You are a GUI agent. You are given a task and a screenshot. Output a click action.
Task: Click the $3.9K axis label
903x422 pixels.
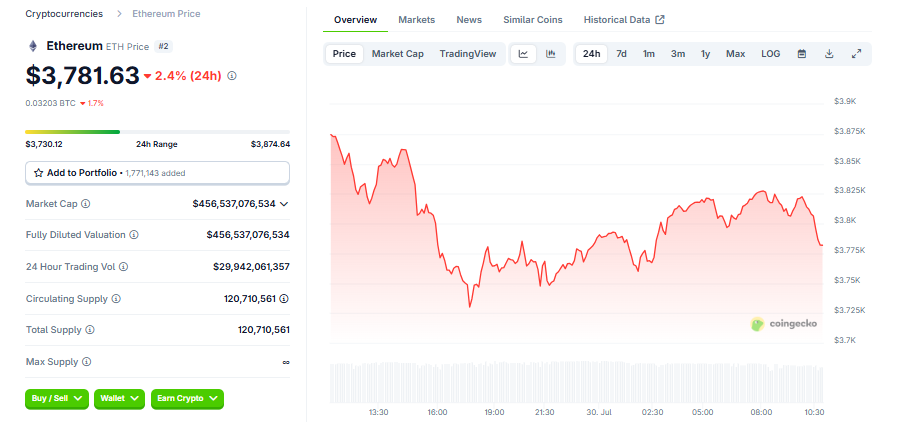click(x=845, y=101)
